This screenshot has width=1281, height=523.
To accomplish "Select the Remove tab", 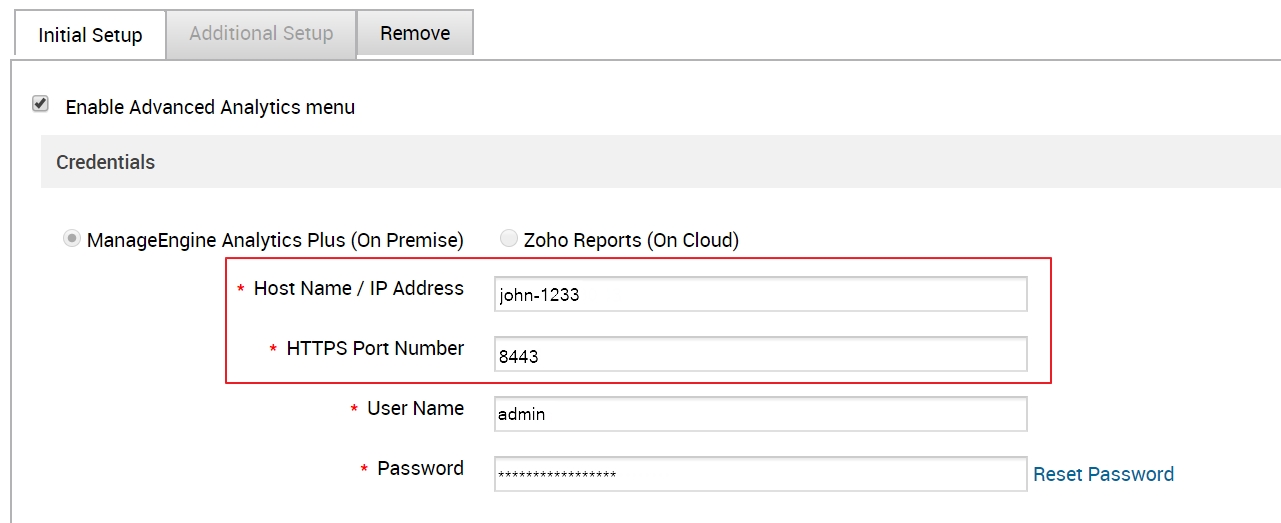I will [415, 33].
